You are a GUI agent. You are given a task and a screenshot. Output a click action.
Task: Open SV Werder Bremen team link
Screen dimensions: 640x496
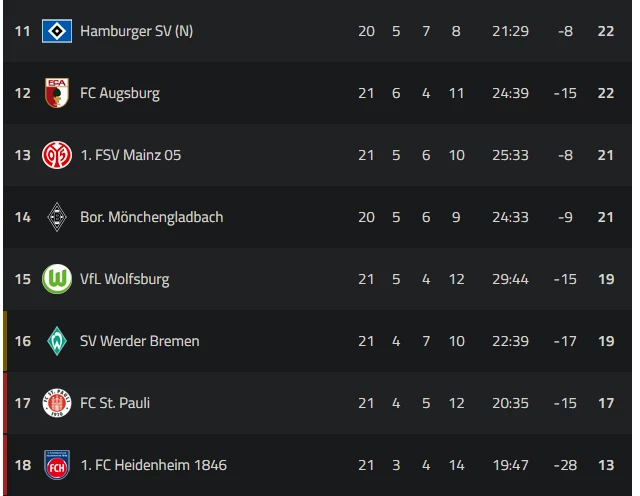point(140,341)
